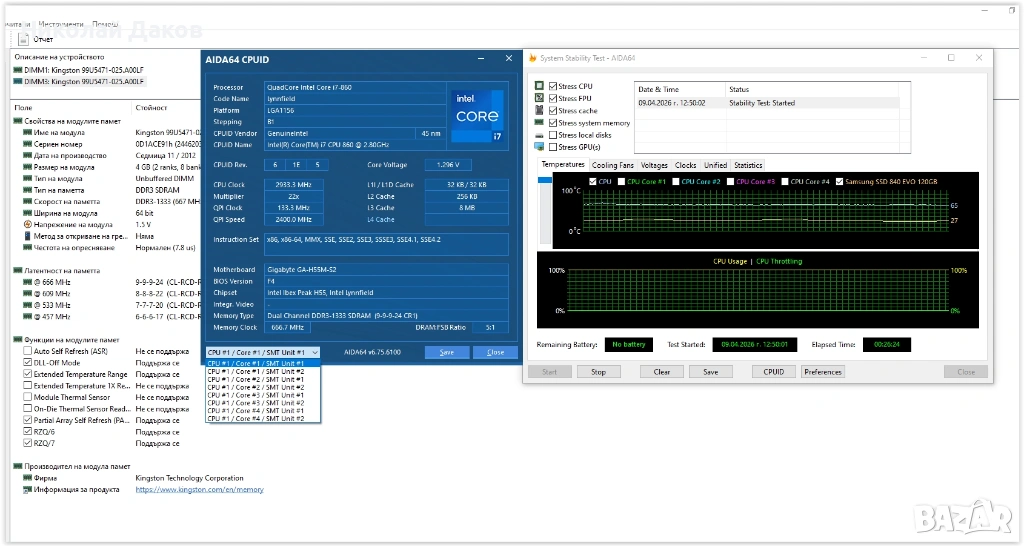Click the Stress system memory RAM icon

pos(540,123)
